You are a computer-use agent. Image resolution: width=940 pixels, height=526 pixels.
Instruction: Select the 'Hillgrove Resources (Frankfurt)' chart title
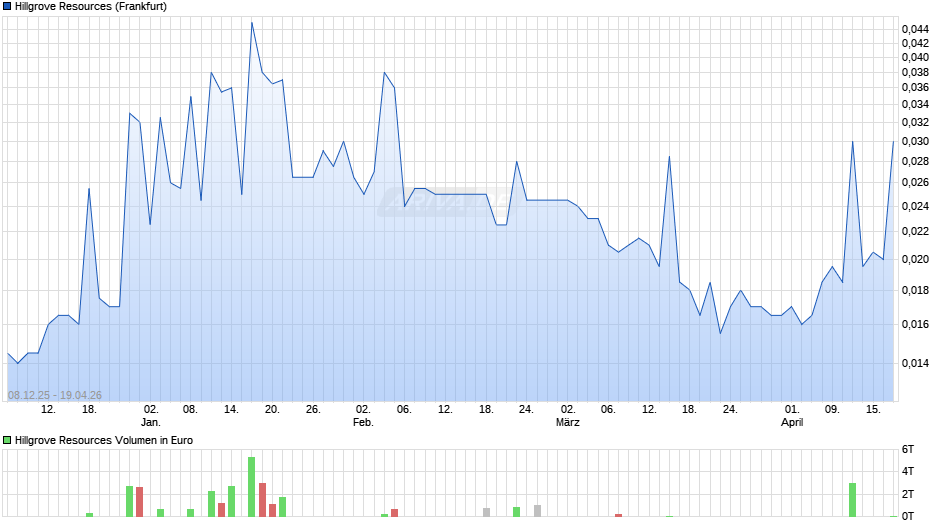[x=91, y=7]
